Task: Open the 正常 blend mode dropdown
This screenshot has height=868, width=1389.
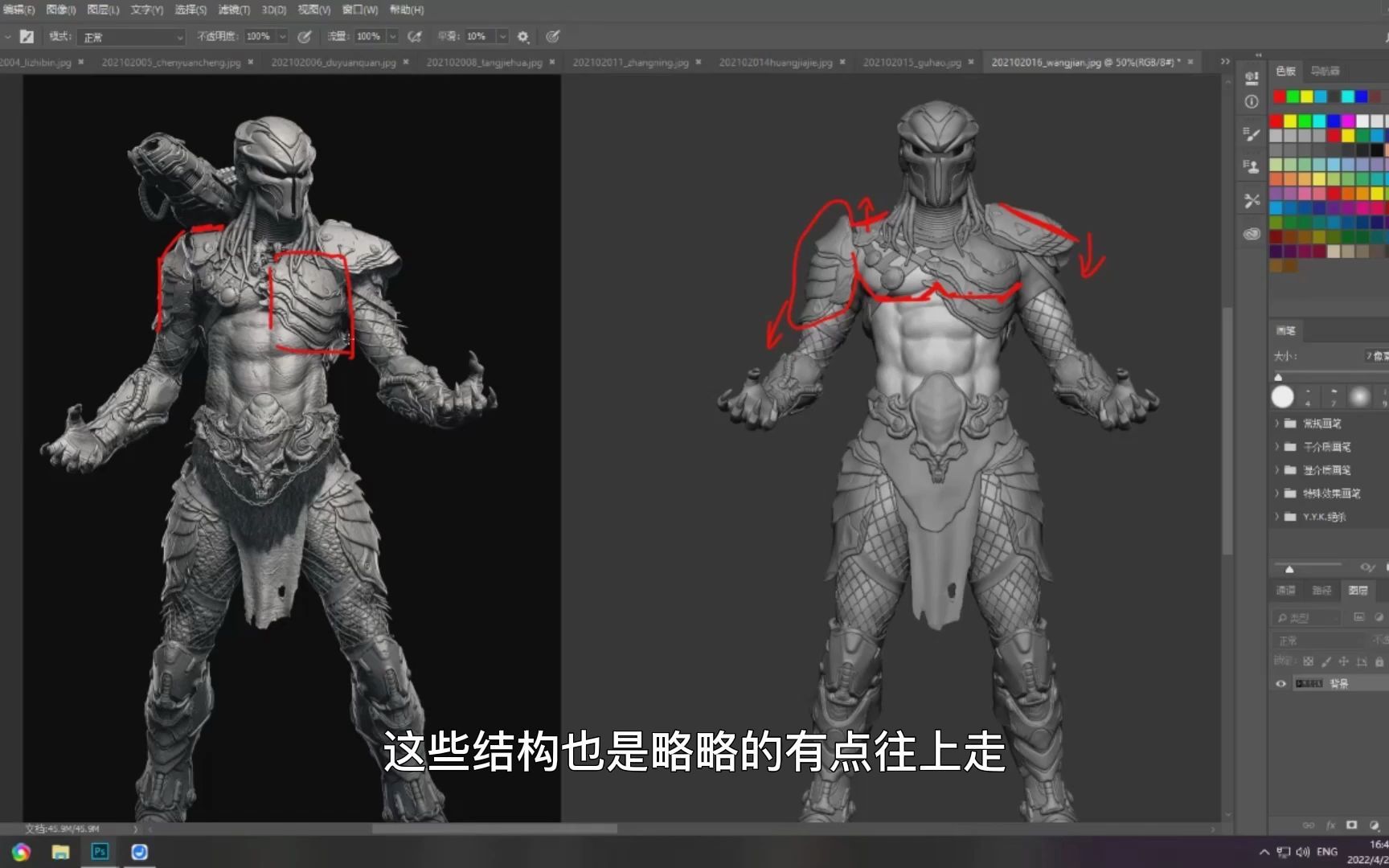Action: (x=131, y=37)
